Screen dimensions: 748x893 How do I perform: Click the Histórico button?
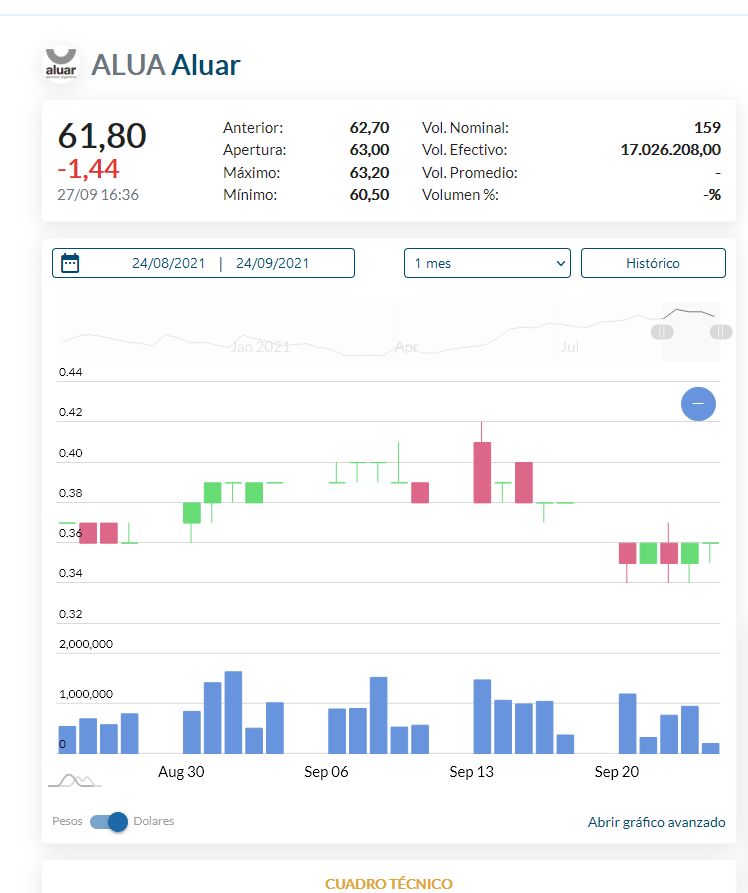653,263
